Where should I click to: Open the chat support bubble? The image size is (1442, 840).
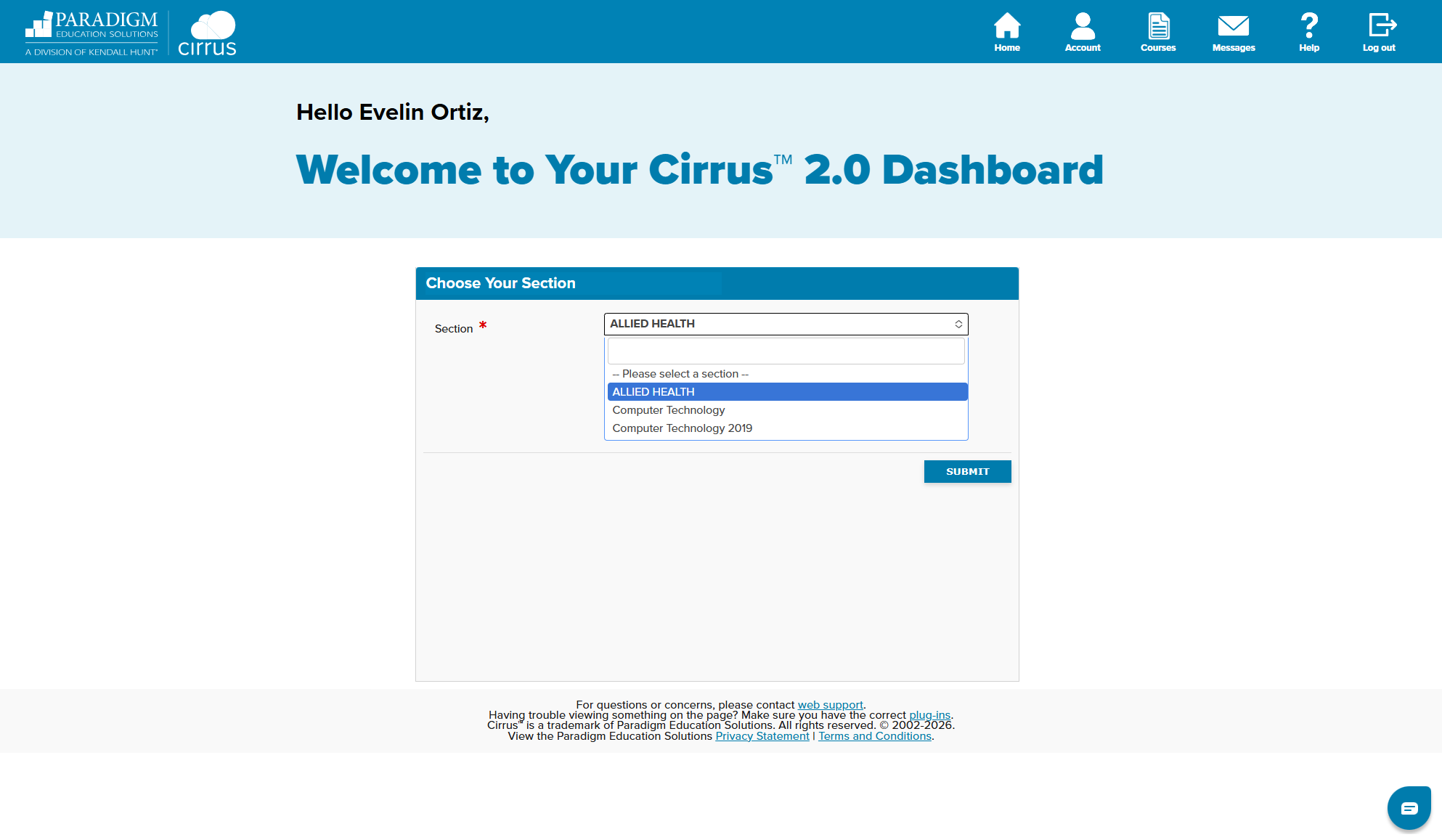tap(1409, 808)
